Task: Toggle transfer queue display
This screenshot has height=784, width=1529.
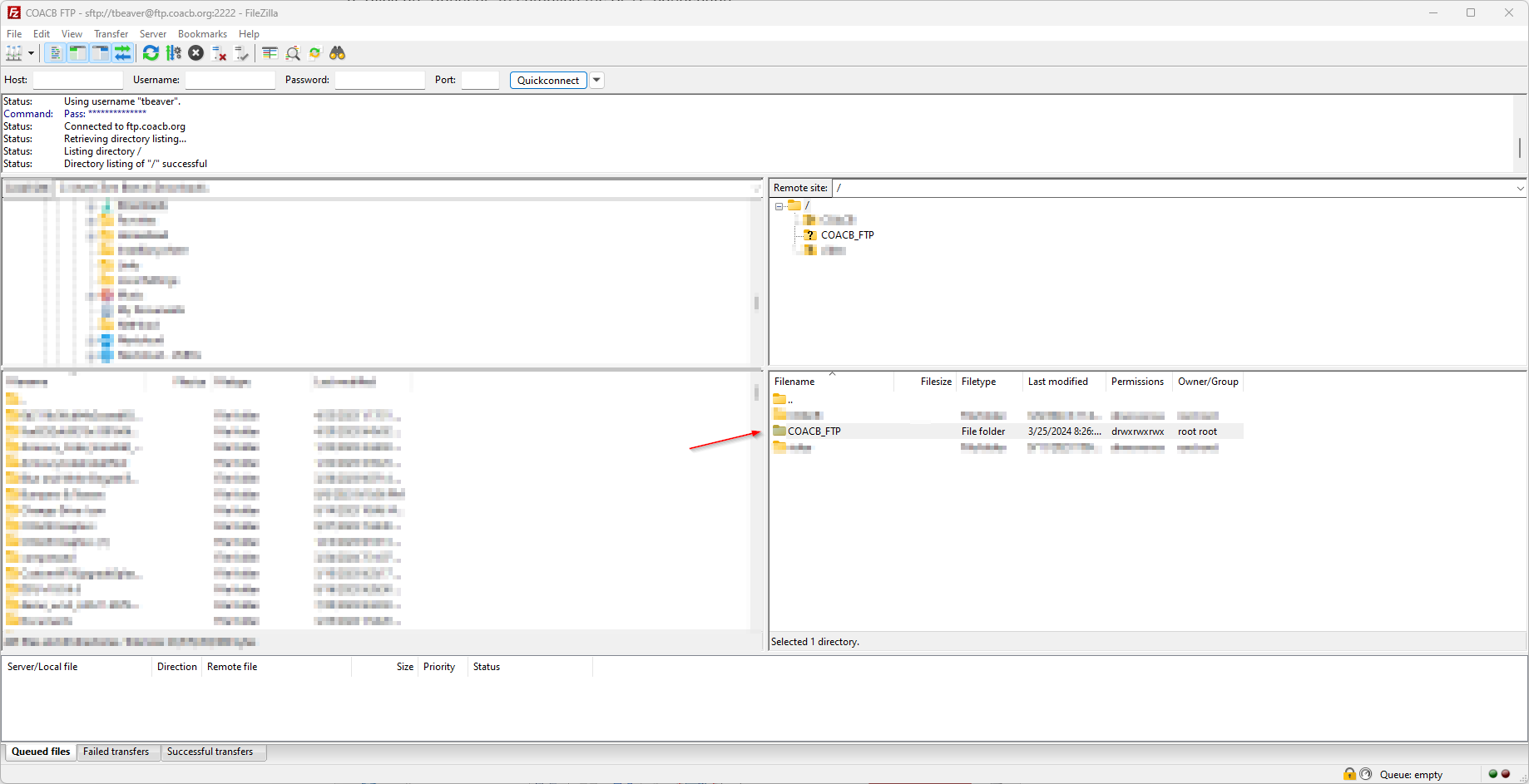Action: (x=122, y=53)
